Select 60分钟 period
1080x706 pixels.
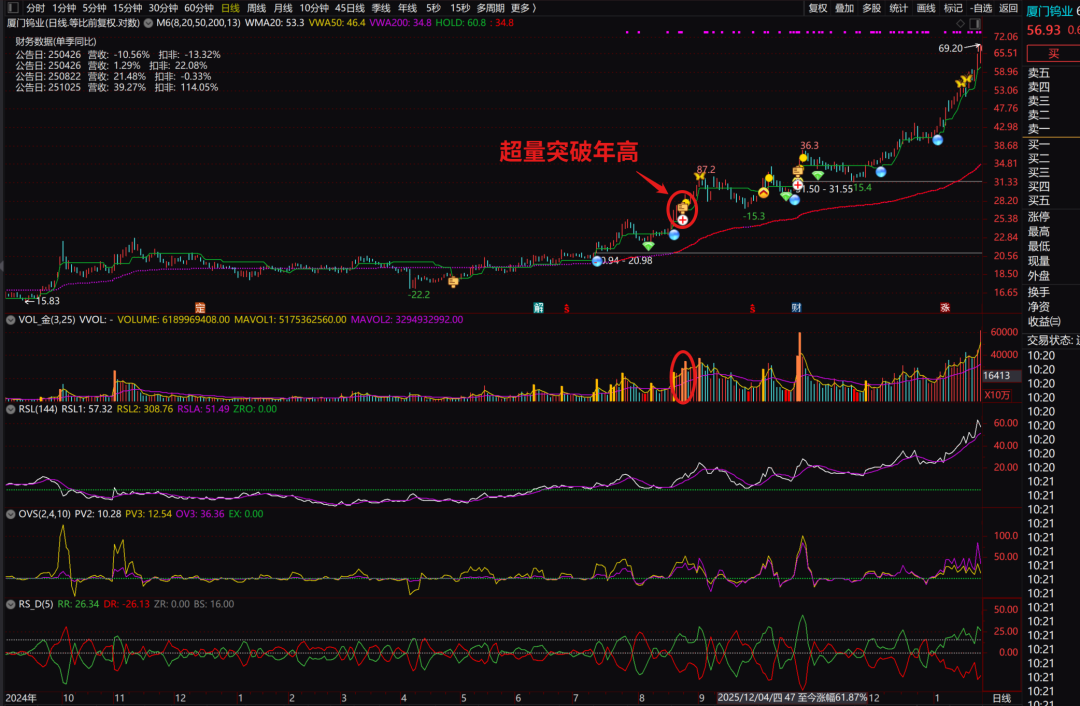tap(199, 8)
